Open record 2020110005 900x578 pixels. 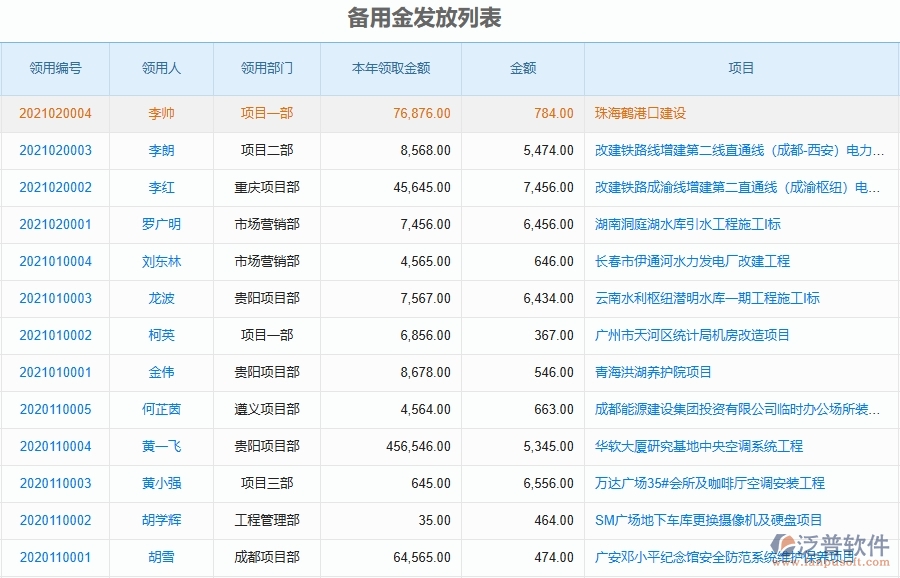(55, 409)
